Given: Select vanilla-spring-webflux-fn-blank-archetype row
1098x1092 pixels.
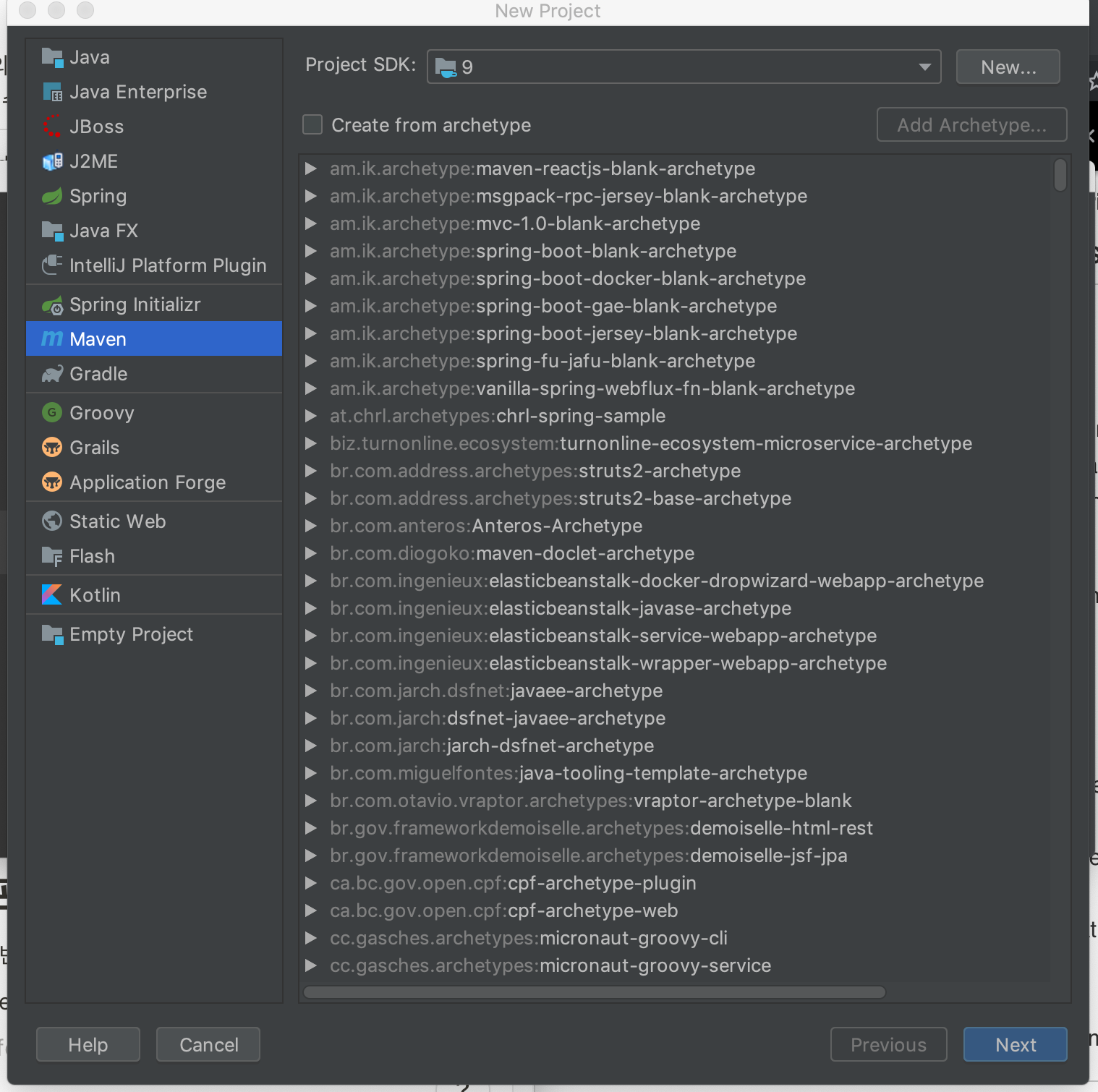Looking at the screenshot, I should (x=676, y=388).
